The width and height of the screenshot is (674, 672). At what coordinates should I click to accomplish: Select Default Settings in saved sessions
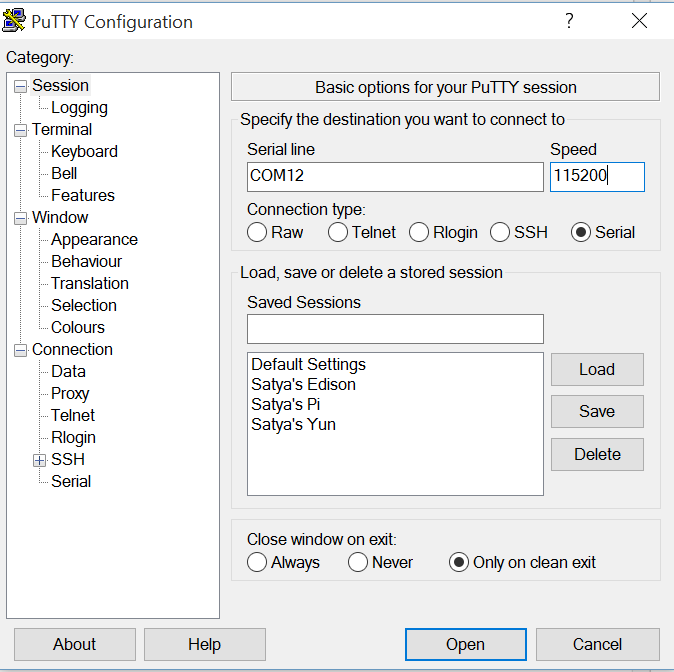pos(308,364)
